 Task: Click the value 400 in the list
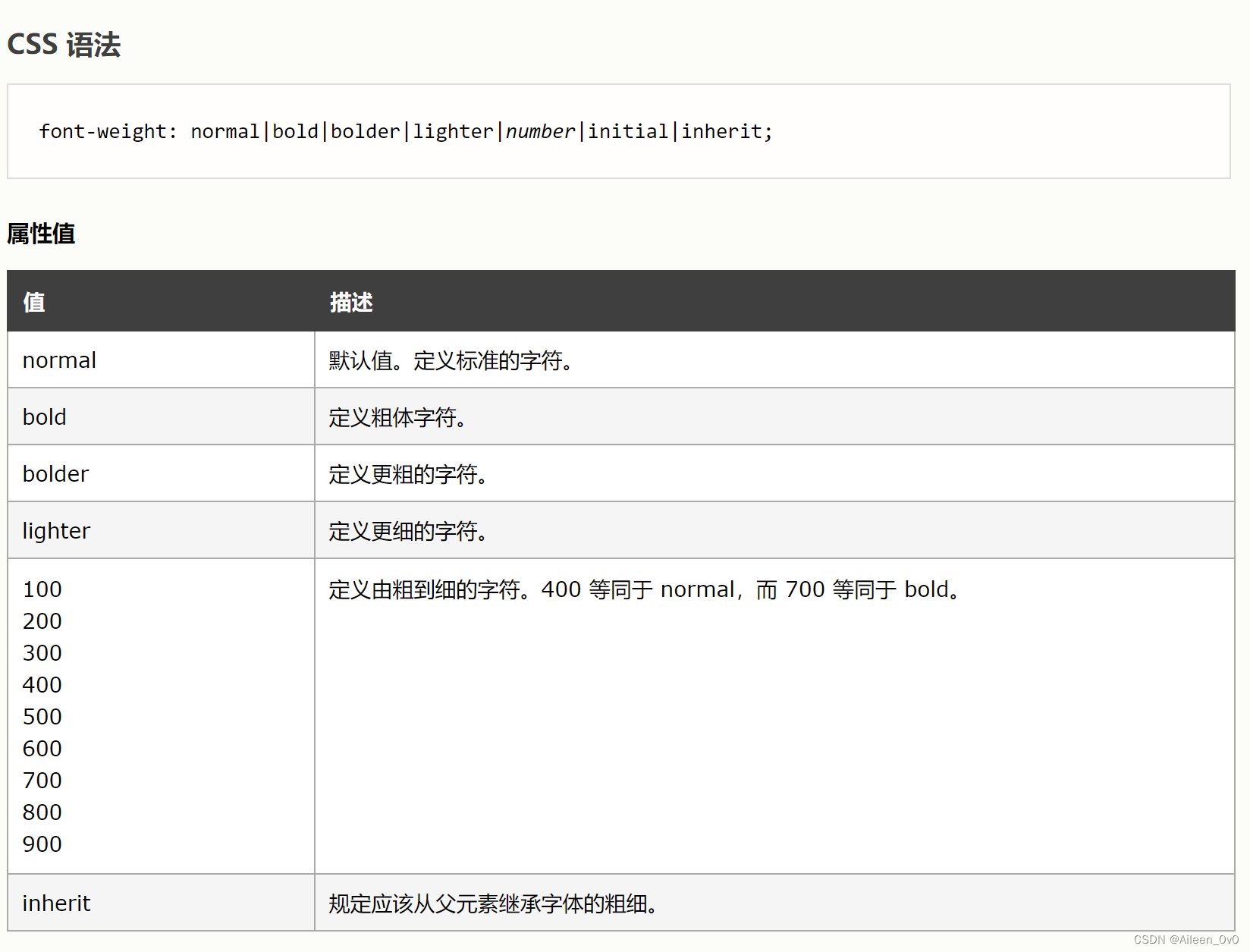coord(42,685)
